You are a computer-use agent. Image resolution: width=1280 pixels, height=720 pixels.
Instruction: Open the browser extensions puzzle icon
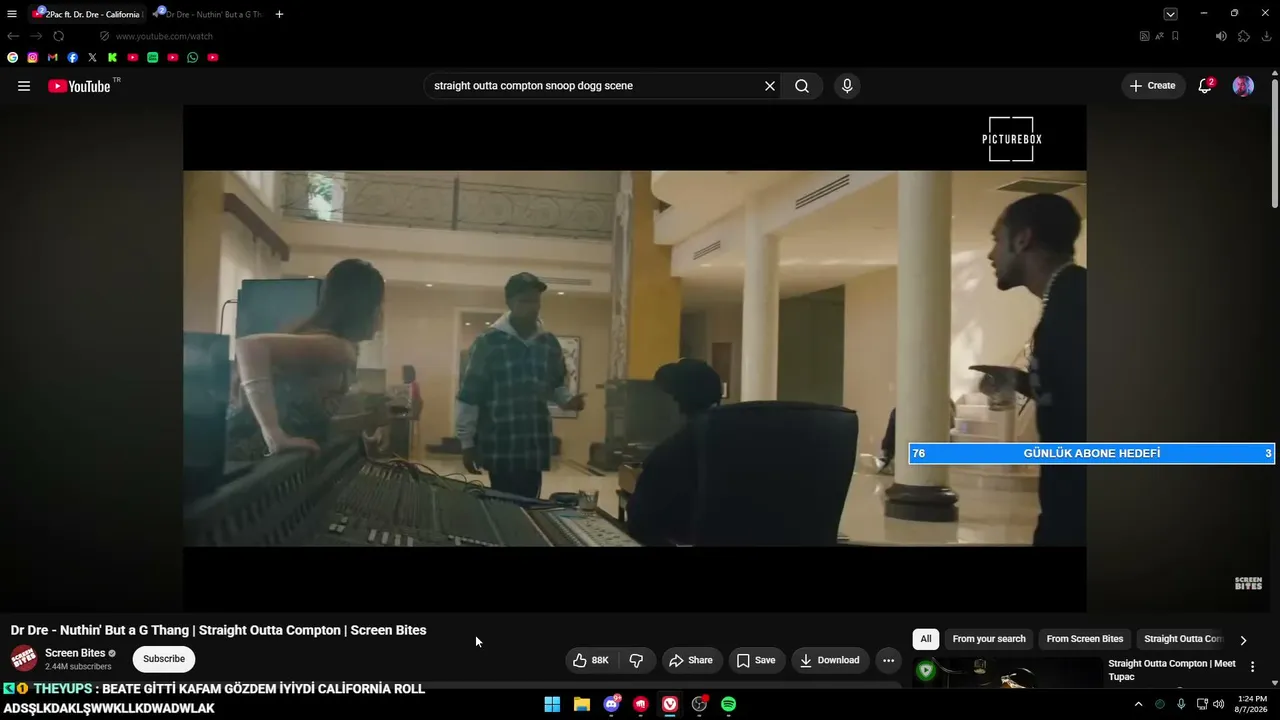(x=1244, y=36)
